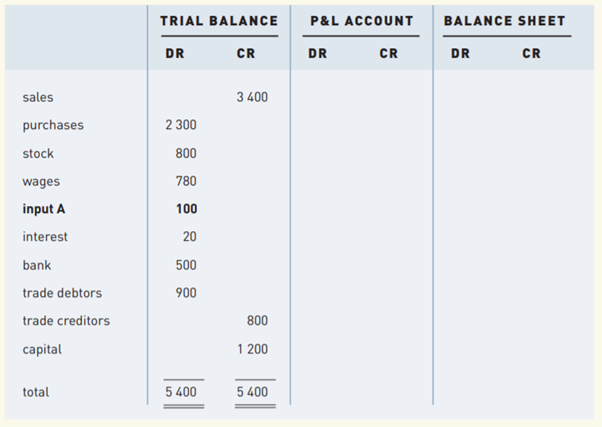Viewport: 602px width, 427px height.
Task: Click the BALANCE SHEET column header
Action: 505,21
